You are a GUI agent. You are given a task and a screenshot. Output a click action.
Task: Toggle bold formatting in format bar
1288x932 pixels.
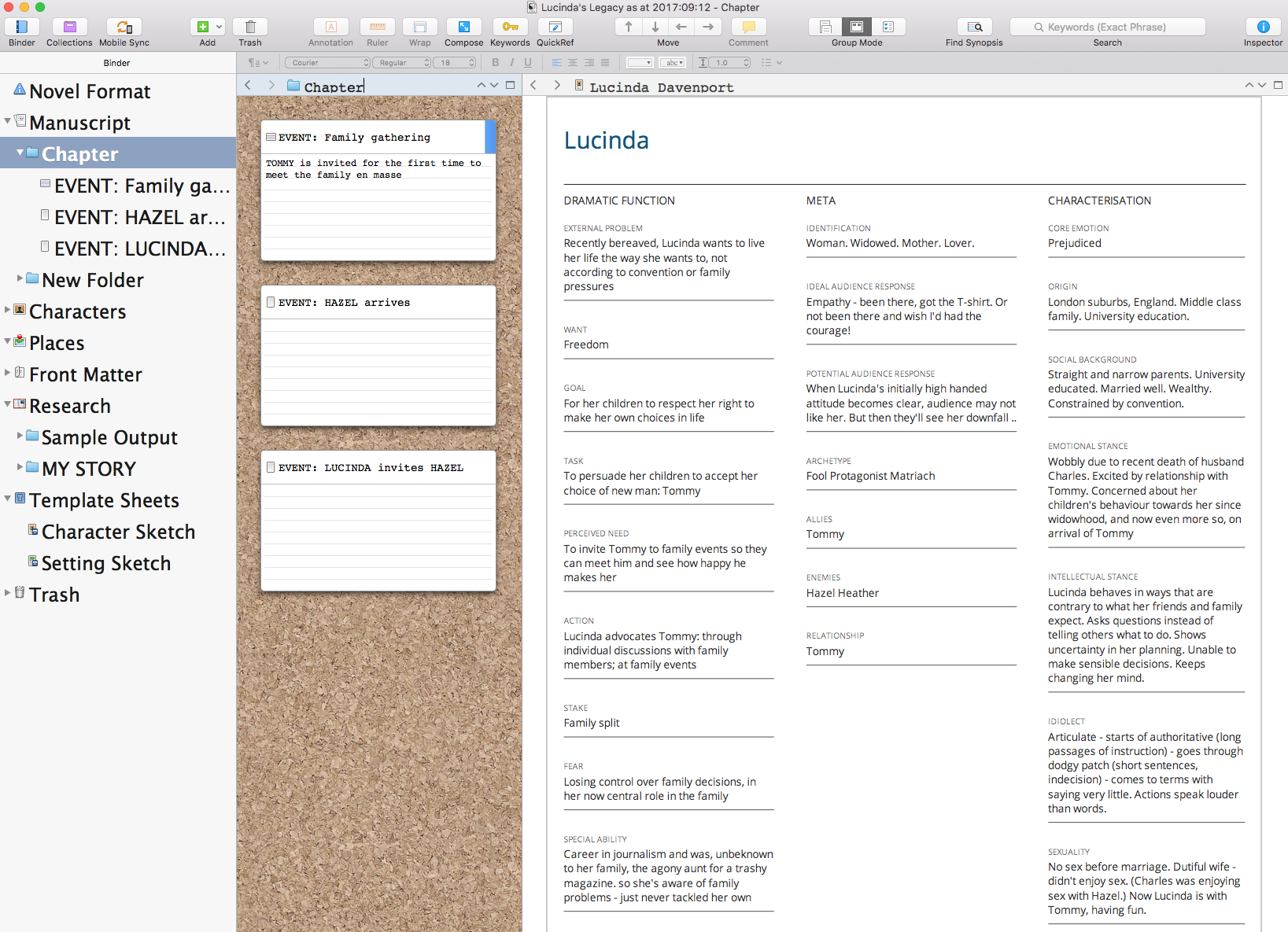pos(495,63)
